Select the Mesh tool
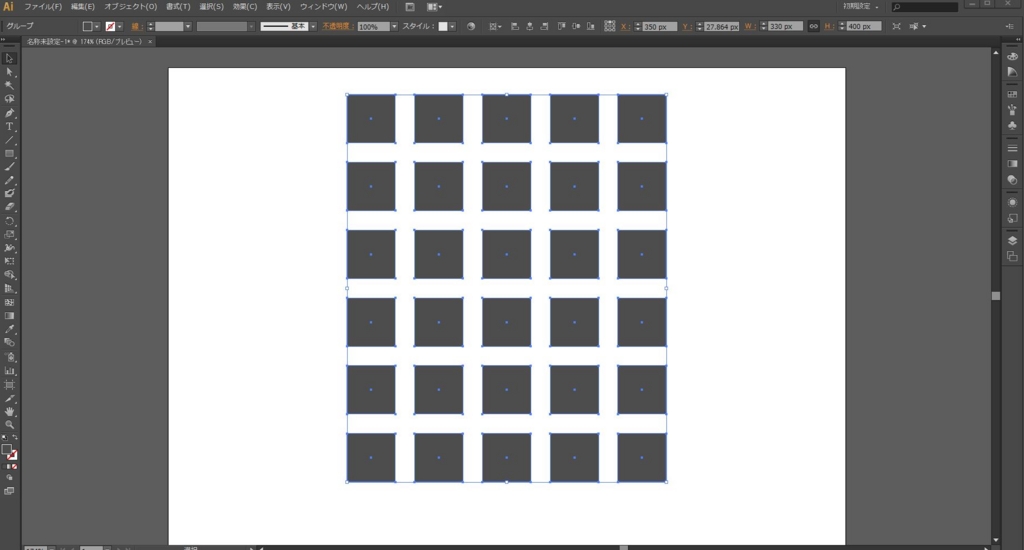This screenshot has width=1024, height=550. (x=9, y=302)
